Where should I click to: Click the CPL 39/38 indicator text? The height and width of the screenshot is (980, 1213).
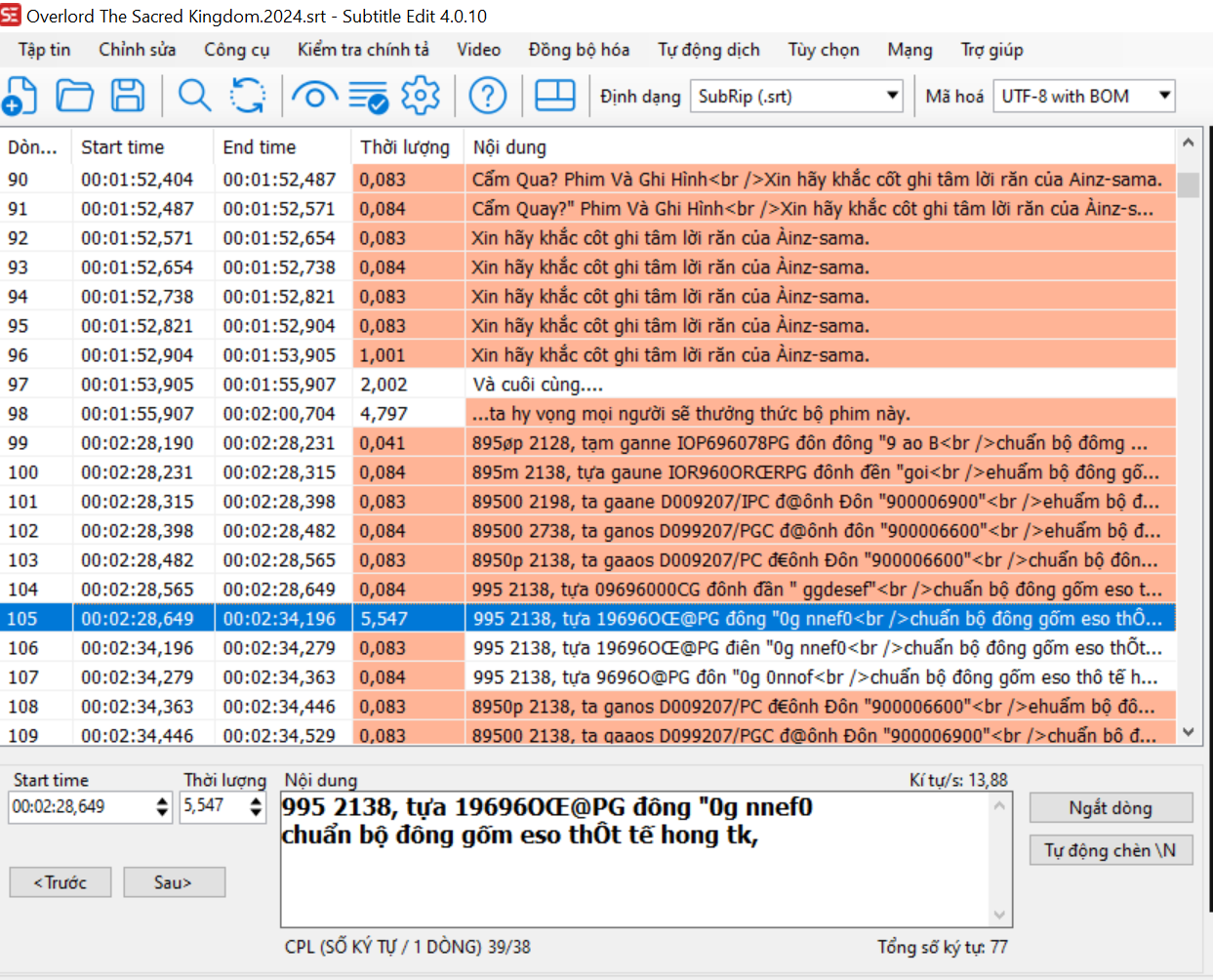(x=408, y=947)
